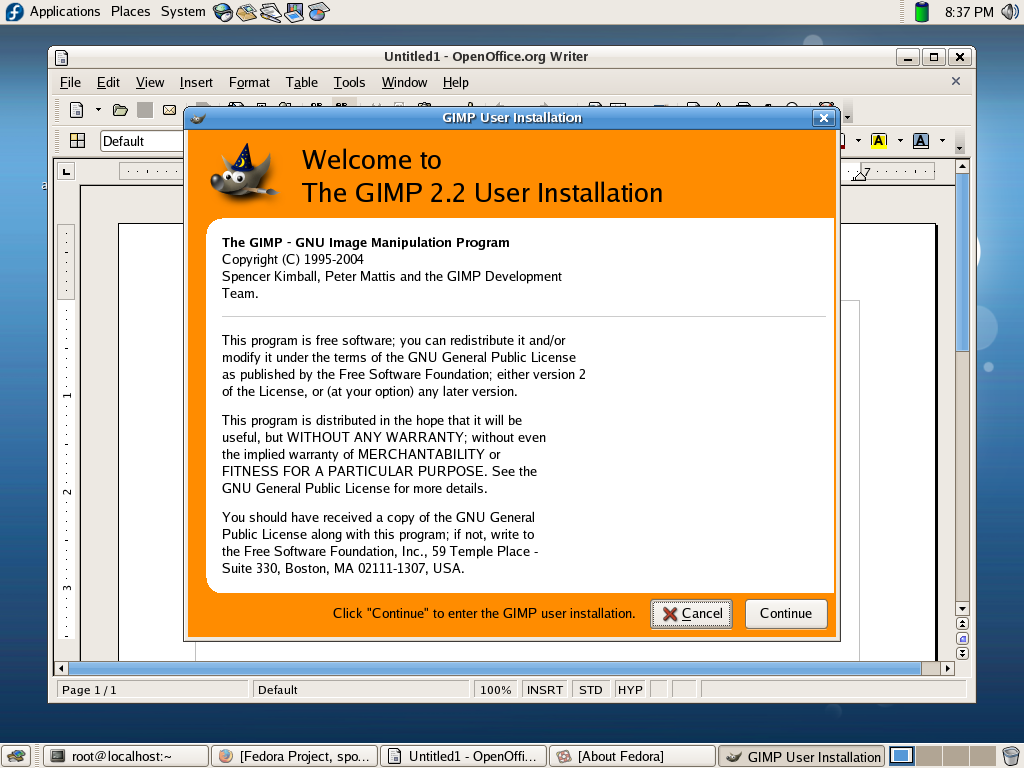Screen dimensions: 1024x768
Task: Expand the New document dropdown arrow
Action: (x=98, y=110)
